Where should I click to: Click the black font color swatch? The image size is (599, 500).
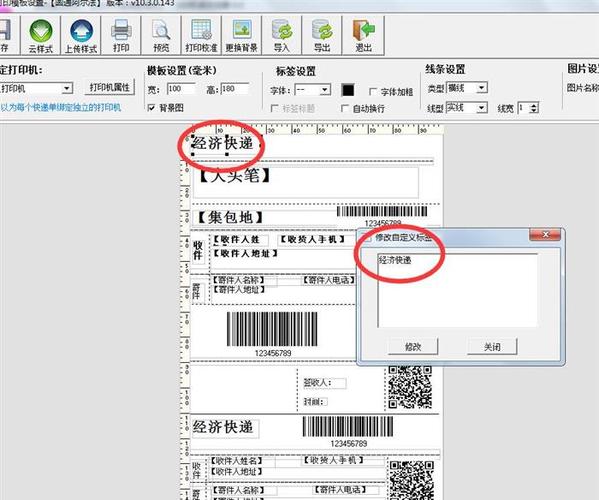[x=348, y=90]
